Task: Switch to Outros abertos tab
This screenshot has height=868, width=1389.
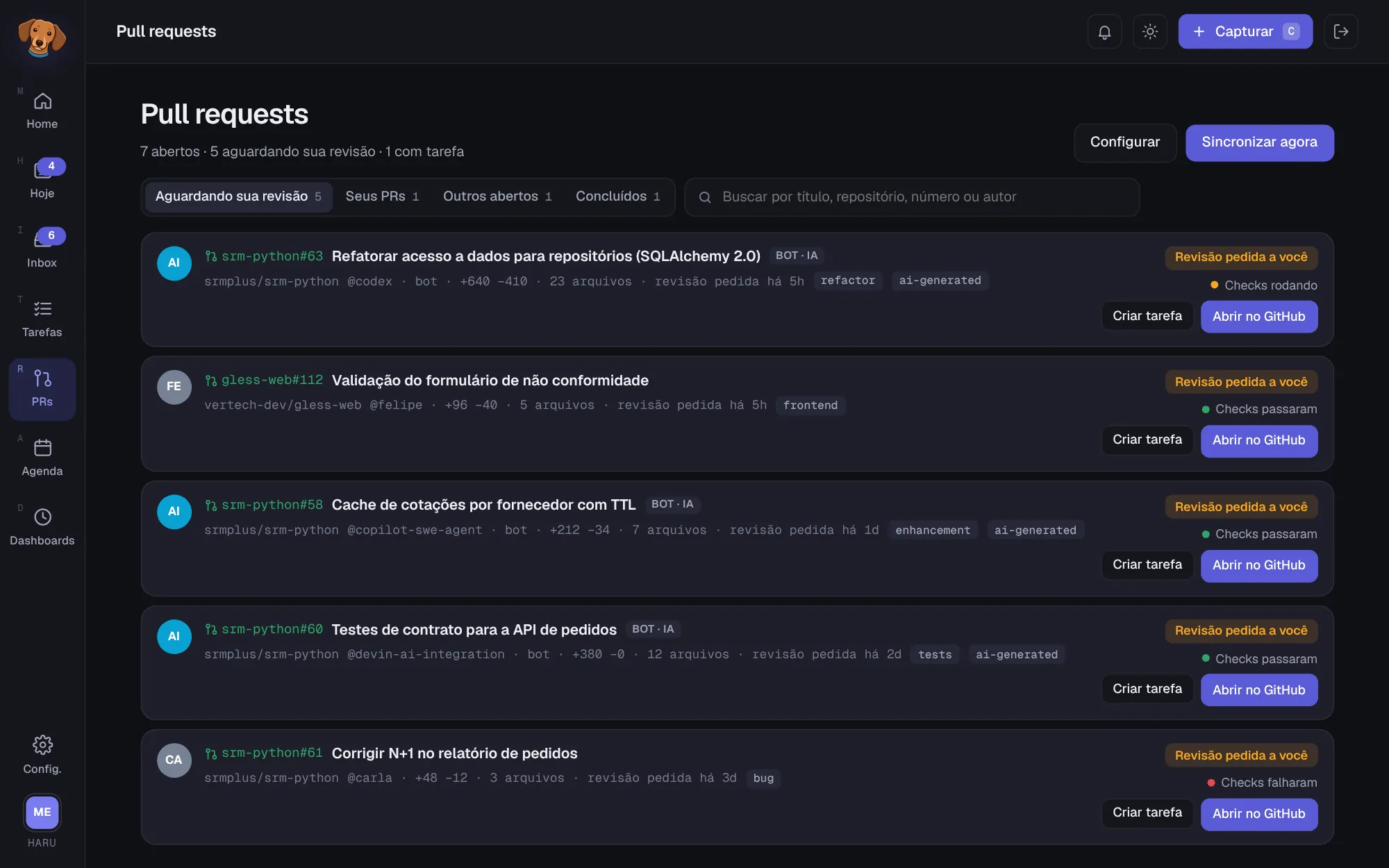Action: [497, 197]
